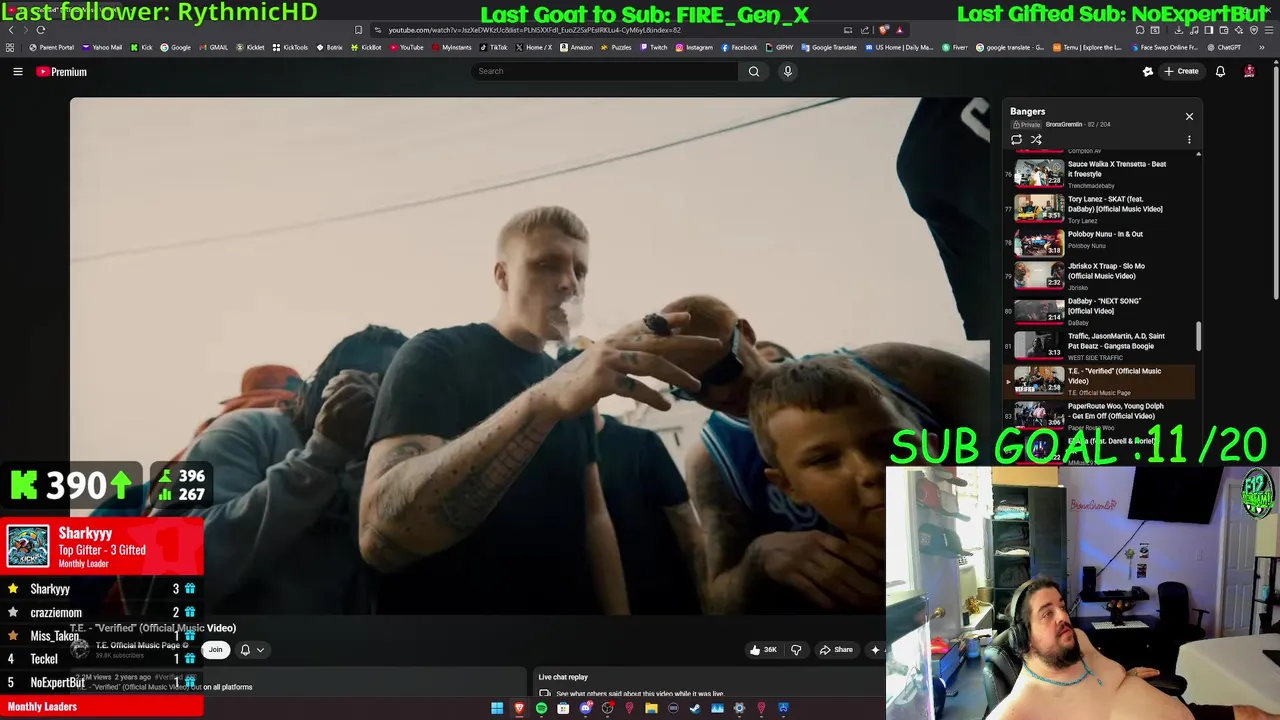Click the Private playlist privacy badge
The height and width of the screenshot is (720, 1280).
(1026, 125)
